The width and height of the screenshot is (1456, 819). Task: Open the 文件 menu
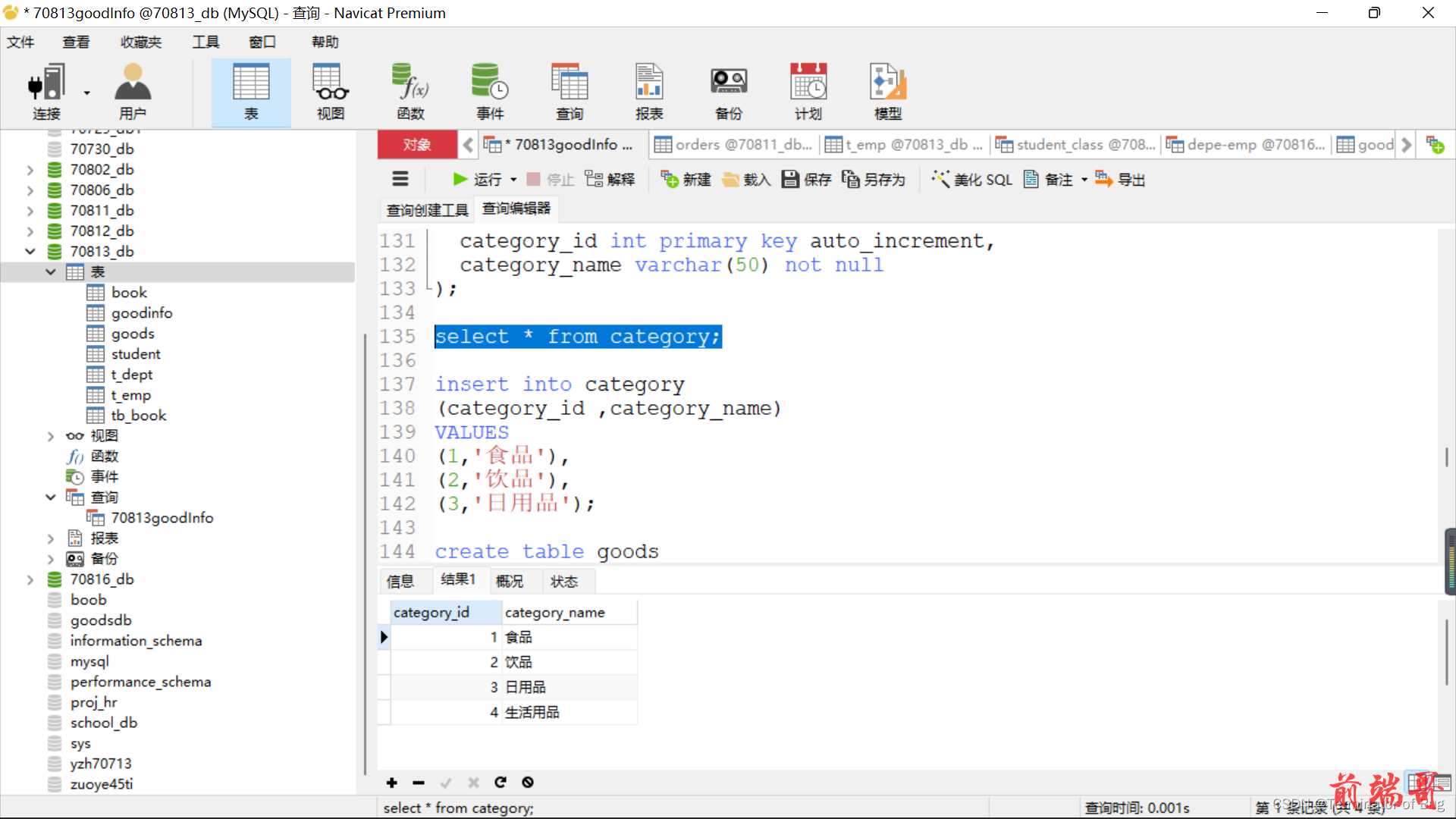(20, 42)
